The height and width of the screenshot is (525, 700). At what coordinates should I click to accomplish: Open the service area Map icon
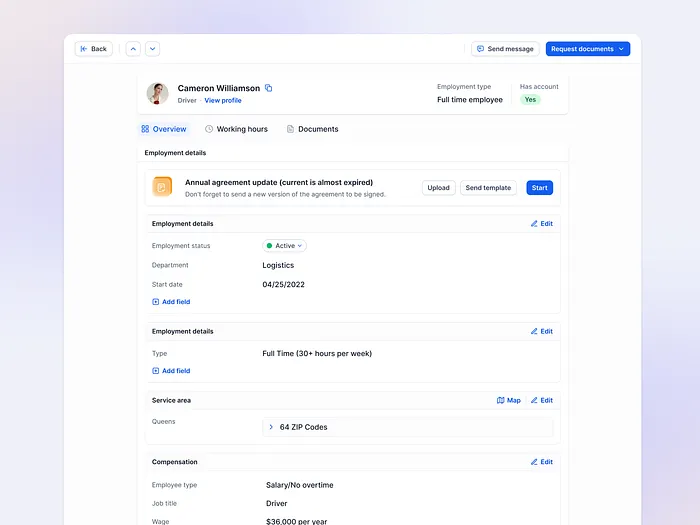pyautogui.click(x=501, y=400)
